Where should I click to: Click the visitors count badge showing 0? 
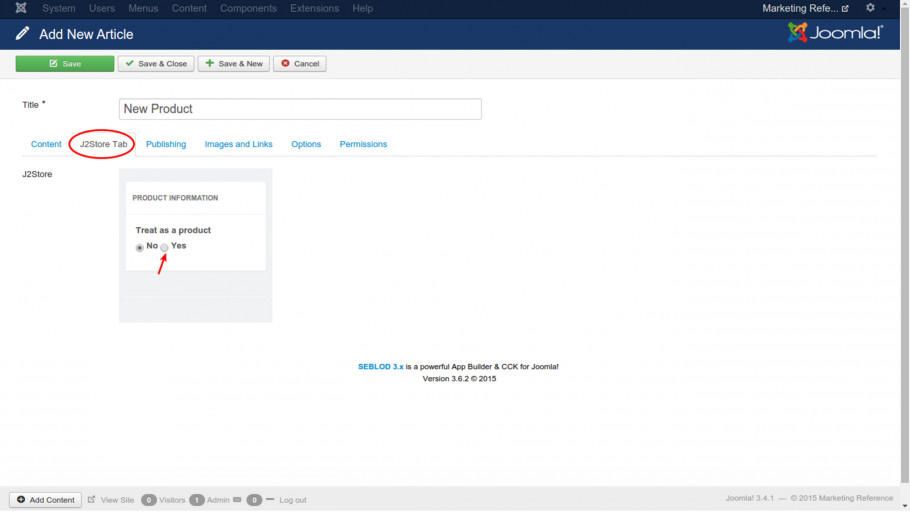149,500
